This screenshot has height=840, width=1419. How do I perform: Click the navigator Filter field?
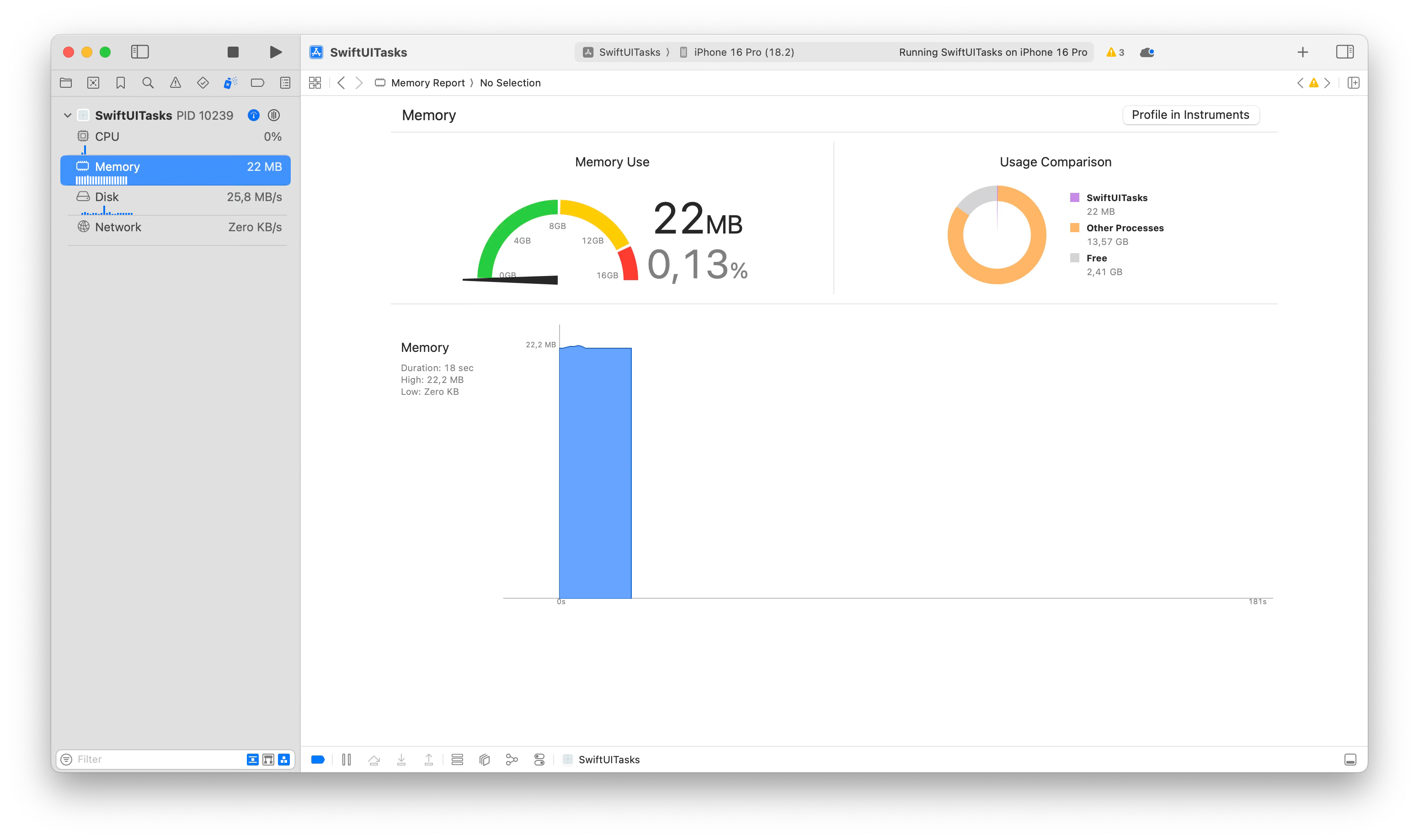pos(153,759)
